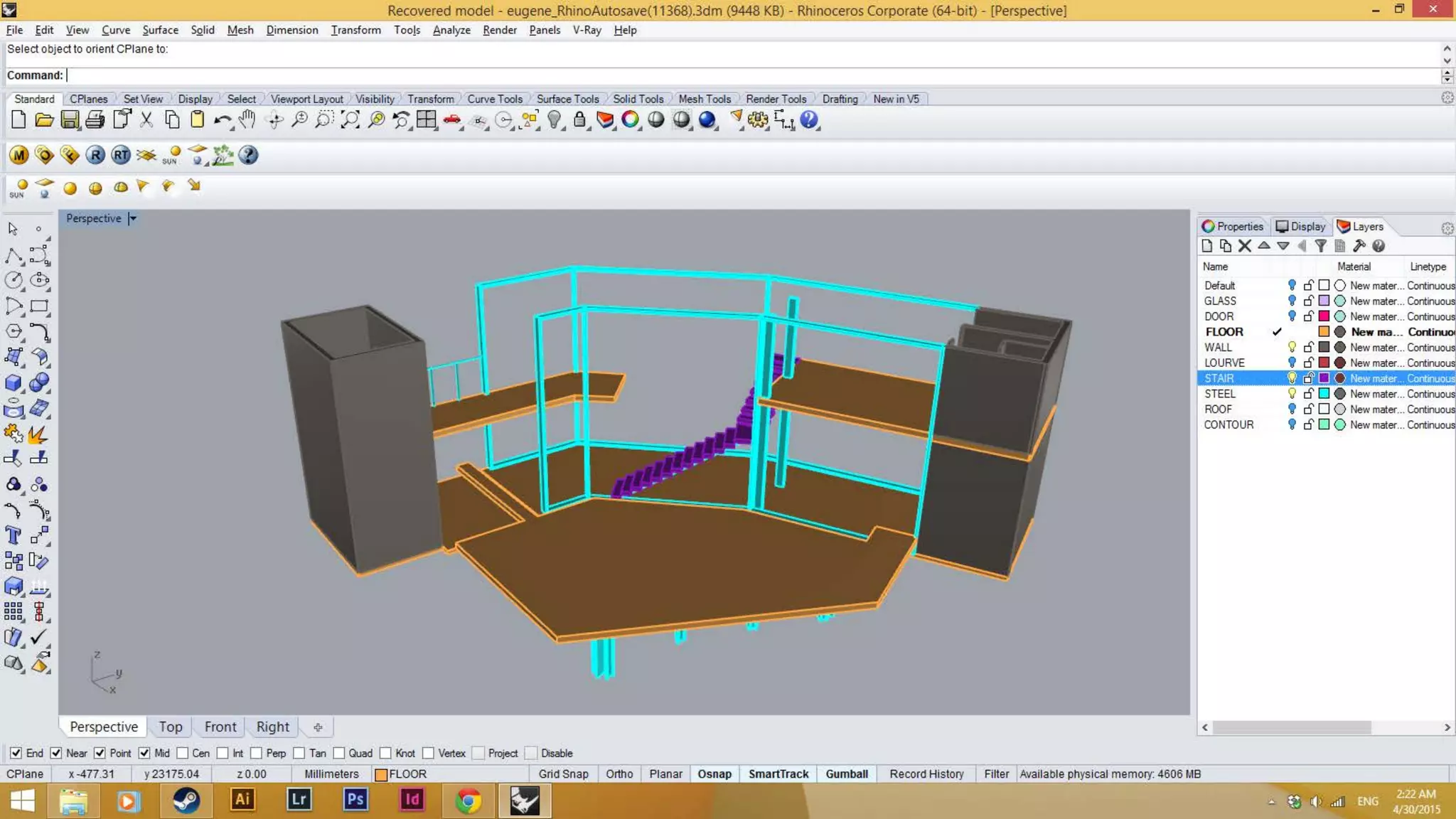Click the Text tool icon
The height and width of the screenshot is (819, 1456).
point(13,535)
